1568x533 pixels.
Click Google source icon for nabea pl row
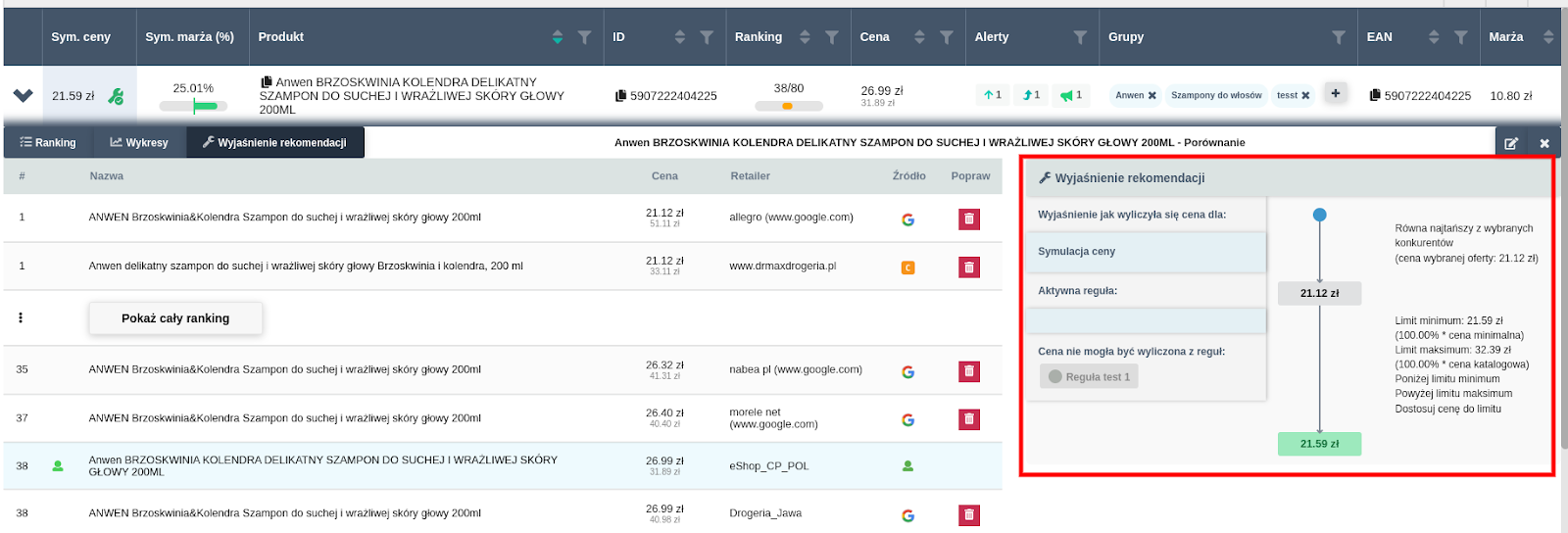[x=907, y=372]
